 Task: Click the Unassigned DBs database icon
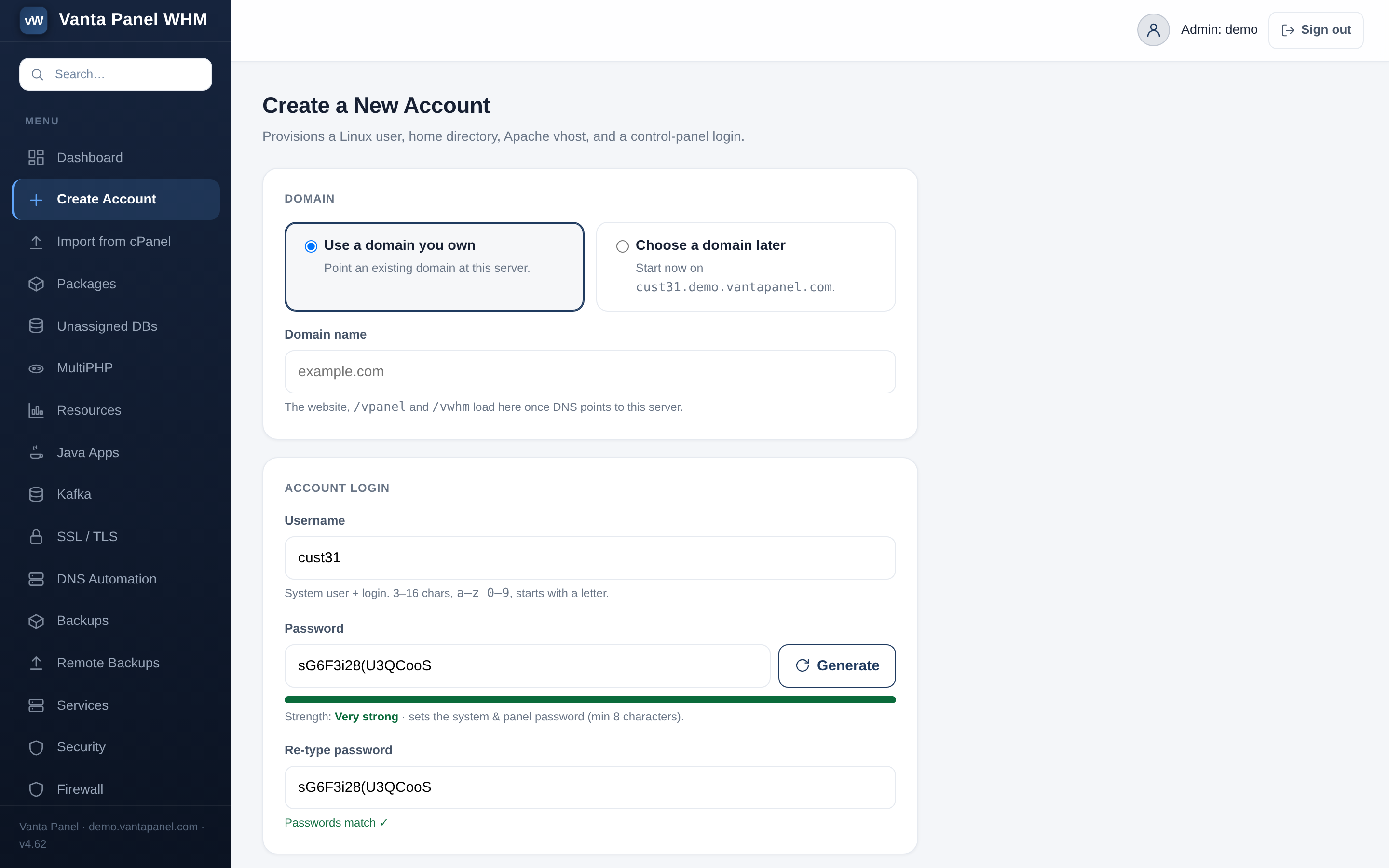click(x=36, y=326)
